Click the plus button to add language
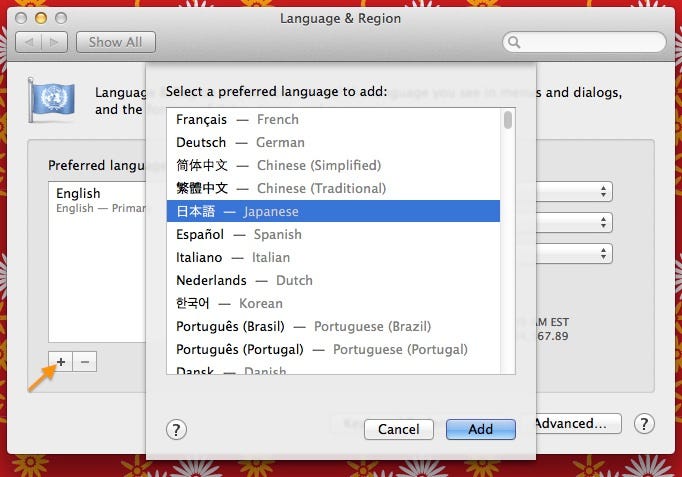This screenshot has width=682, height=477. pos(60,362)
